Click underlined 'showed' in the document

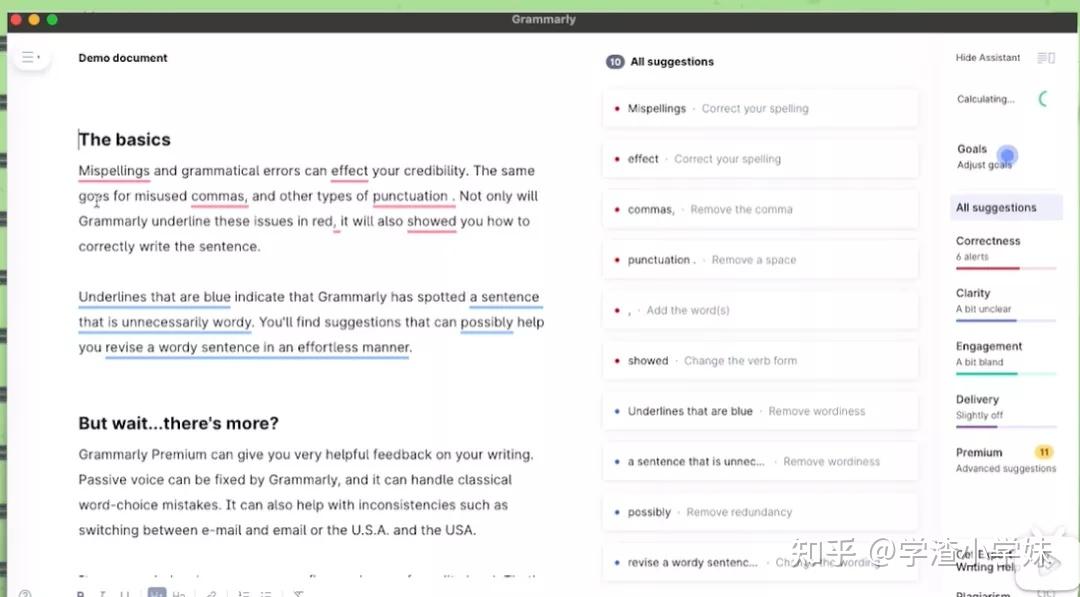pos(431,221)
